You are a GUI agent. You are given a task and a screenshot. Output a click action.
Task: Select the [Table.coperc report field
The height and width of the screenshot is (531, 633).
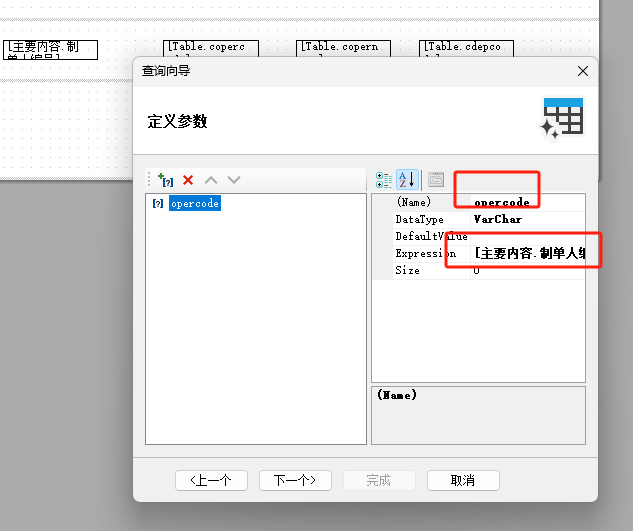(x=211, y=48)
